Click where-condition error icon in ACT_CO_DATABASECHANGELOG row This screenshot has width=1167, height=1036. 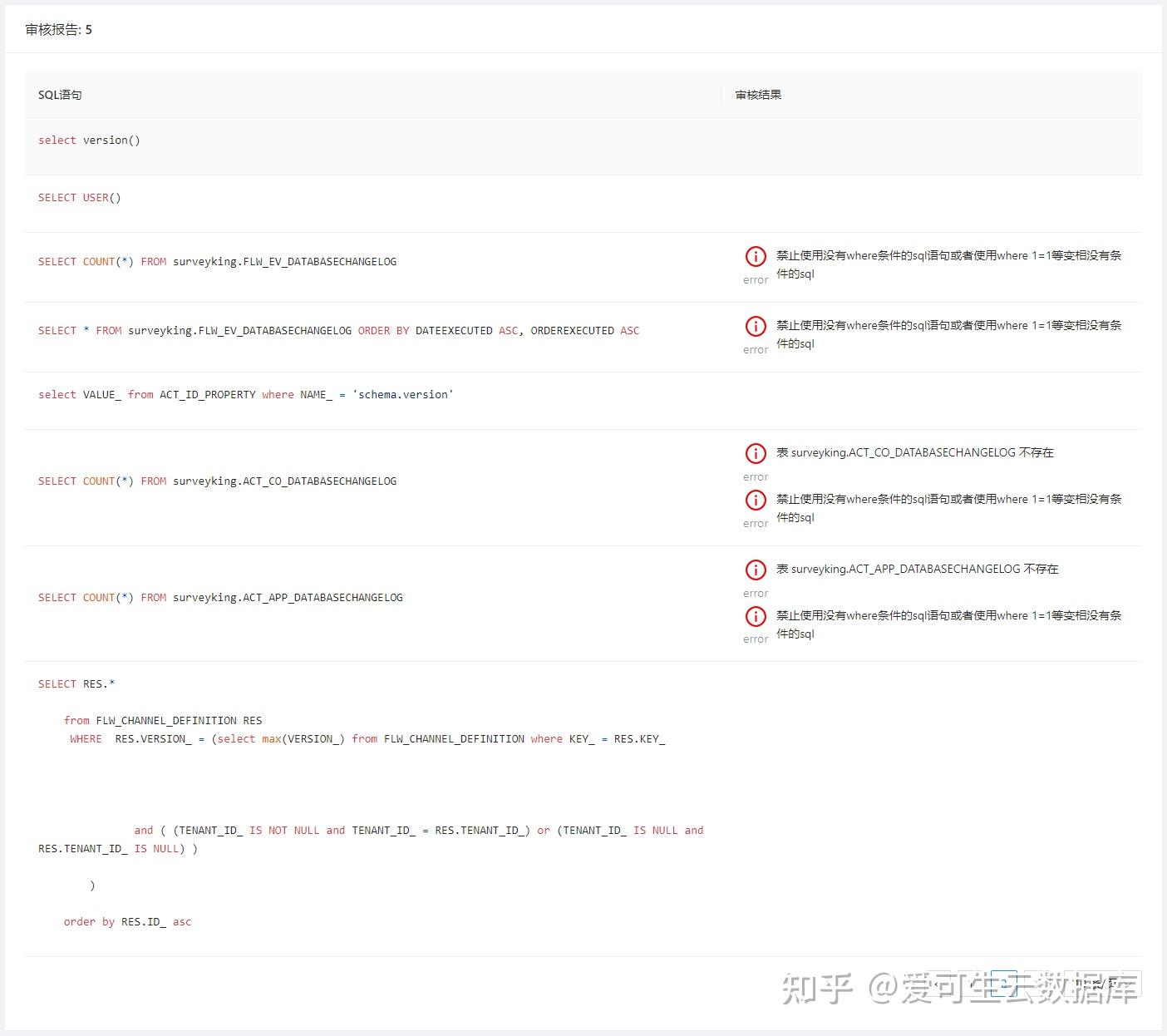(756, 500)
